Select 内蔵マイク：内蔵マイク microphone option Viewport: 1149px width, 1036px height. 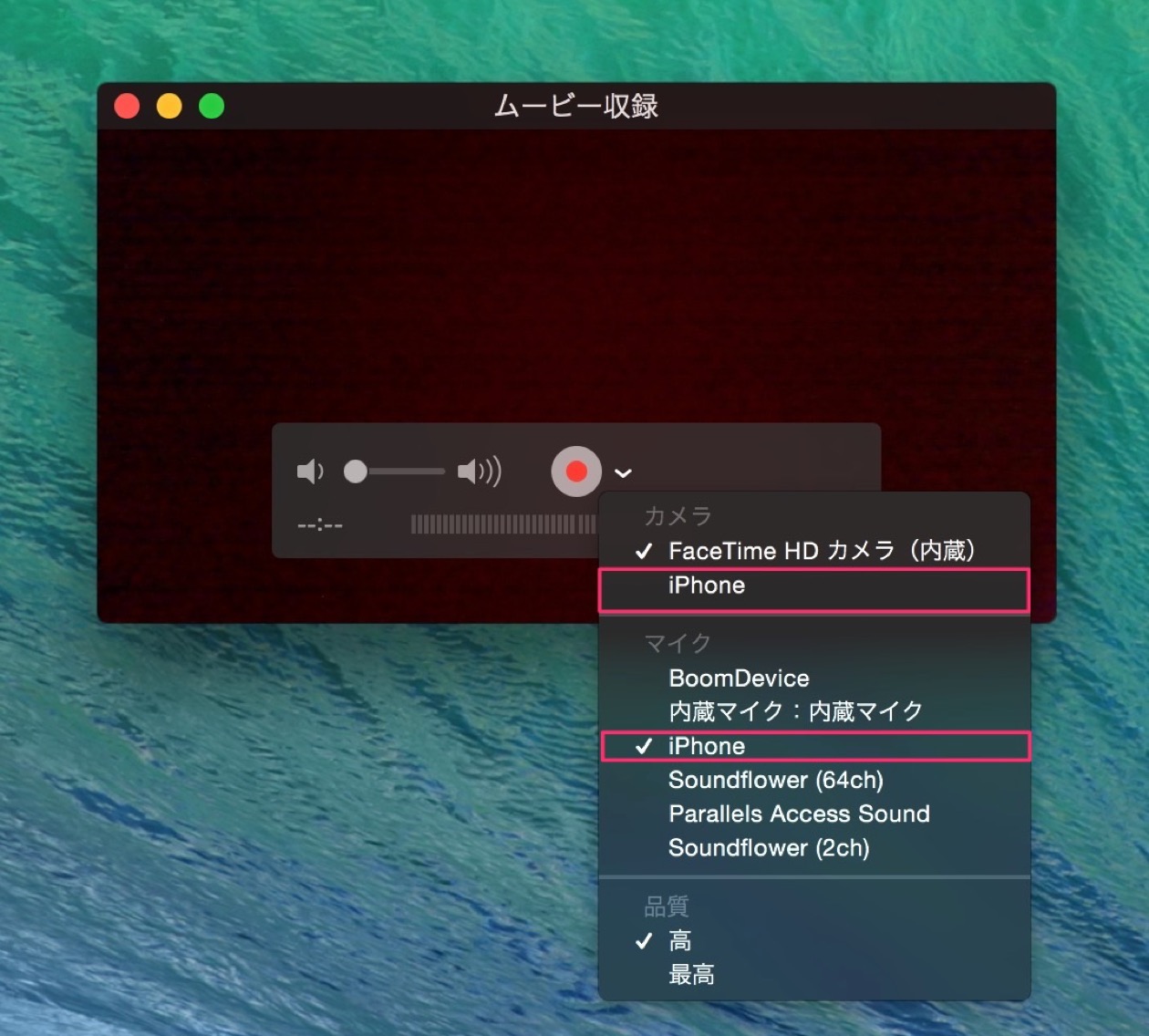tap(814, 711)
